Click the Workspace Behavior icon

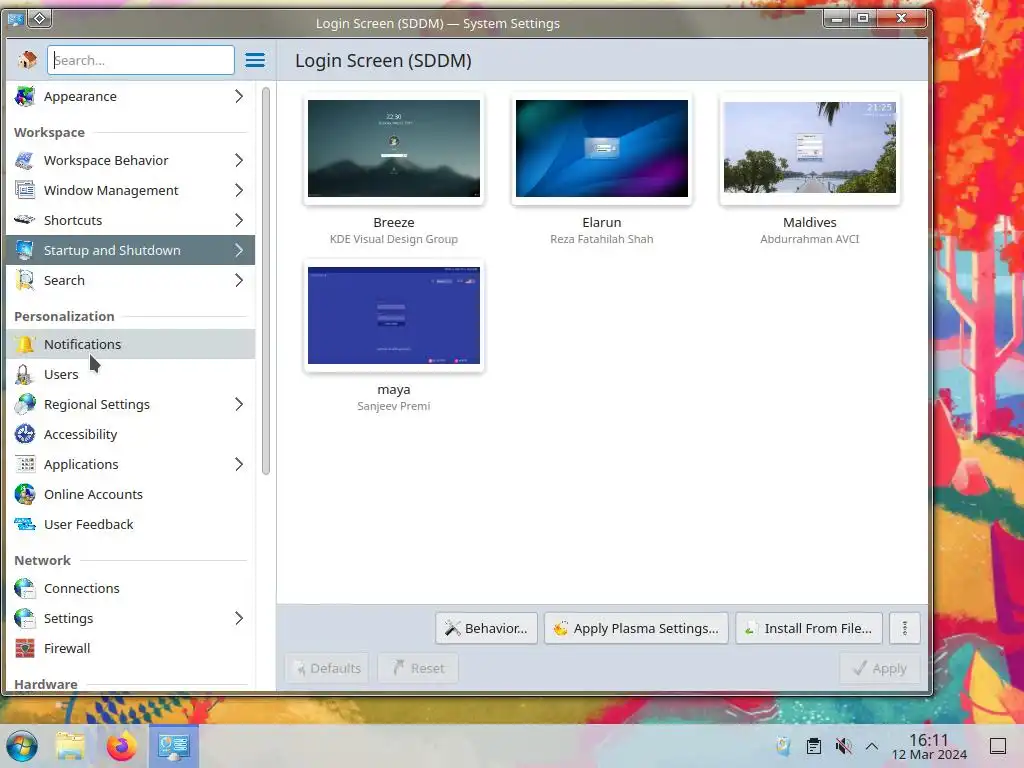25,160
